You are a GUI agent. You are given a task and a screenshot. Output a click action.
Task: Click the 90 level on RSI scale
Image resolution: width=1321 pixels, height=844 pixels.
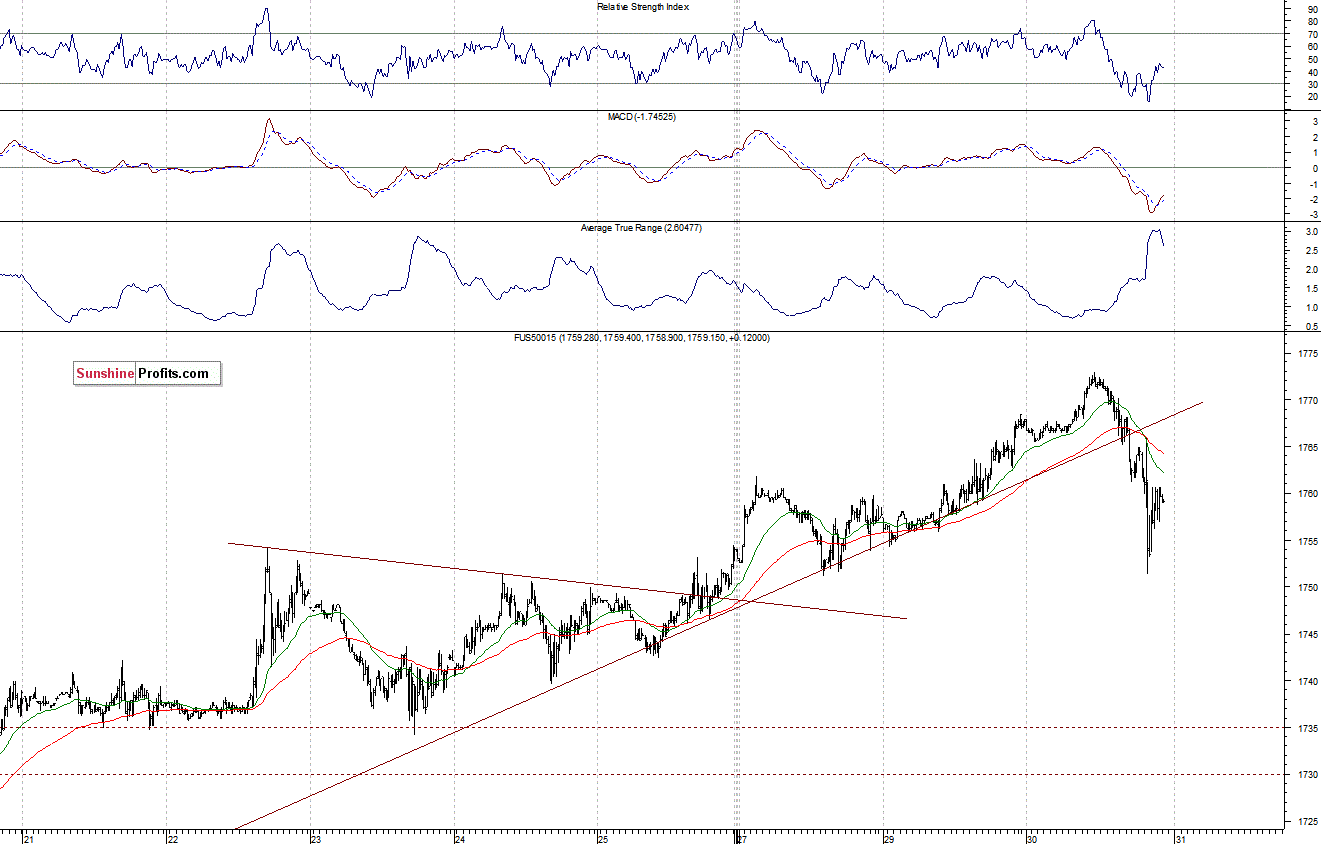[1312, 8]
